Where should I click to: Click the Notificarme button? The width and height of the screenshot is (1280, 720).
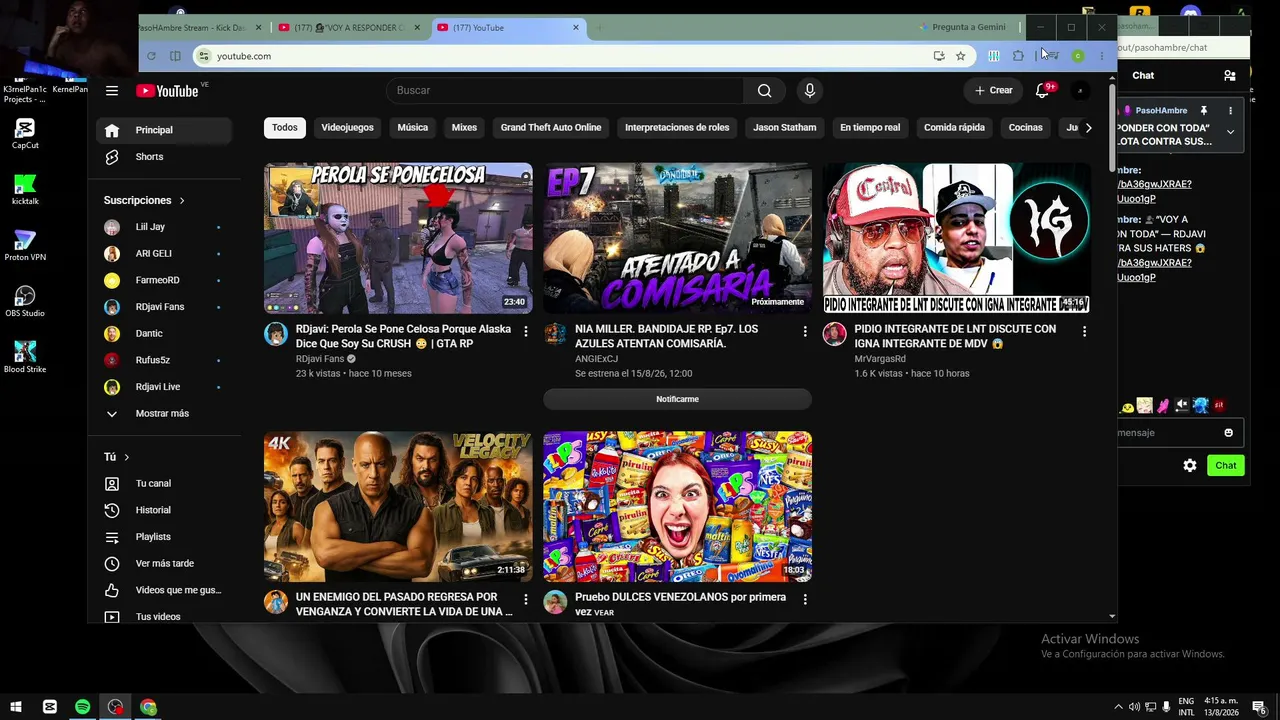(x=677, y=399)
